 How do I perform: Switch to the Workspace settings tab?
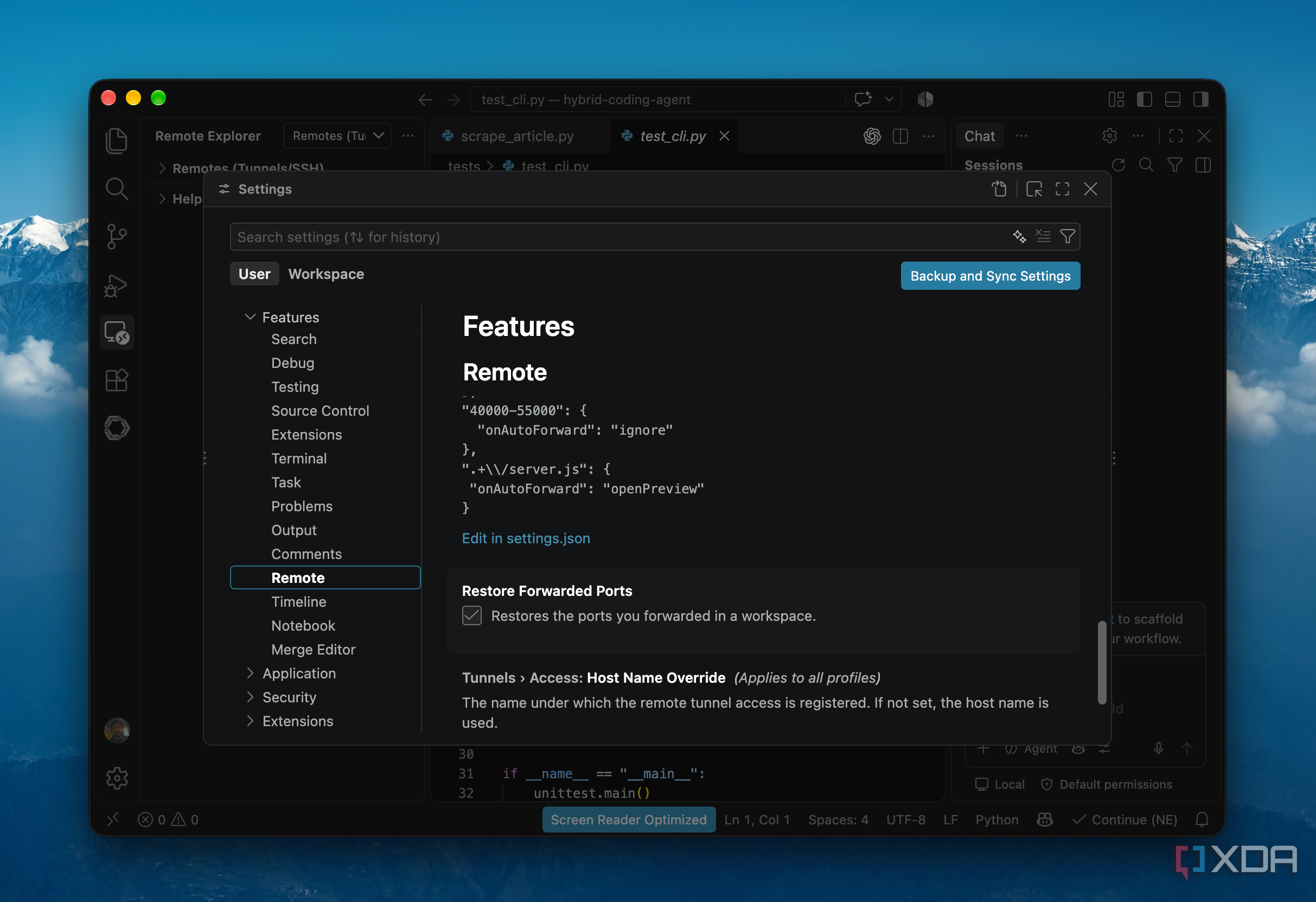[x=326, y=274]
